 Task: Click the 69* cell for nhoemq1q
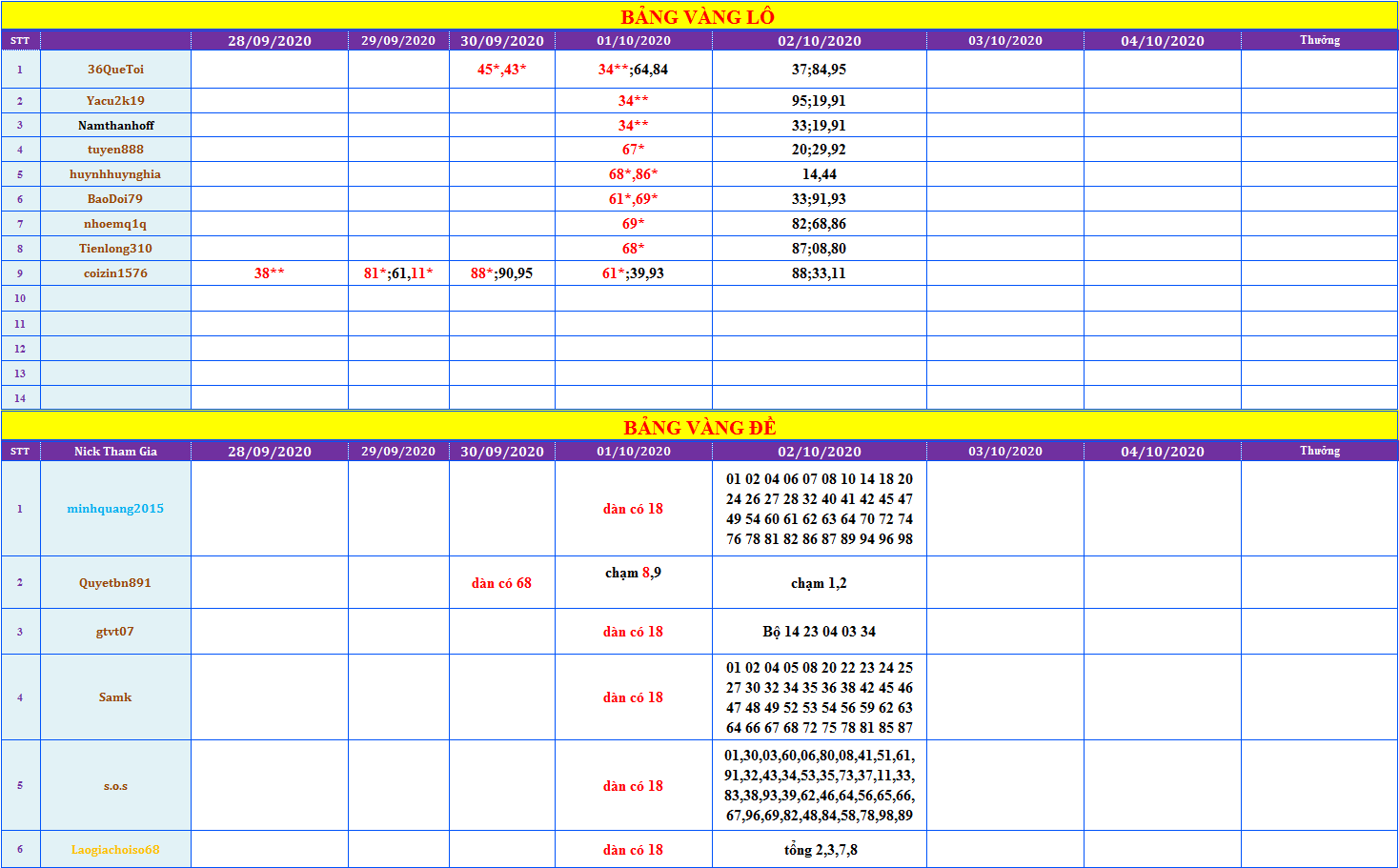[634, 223]
